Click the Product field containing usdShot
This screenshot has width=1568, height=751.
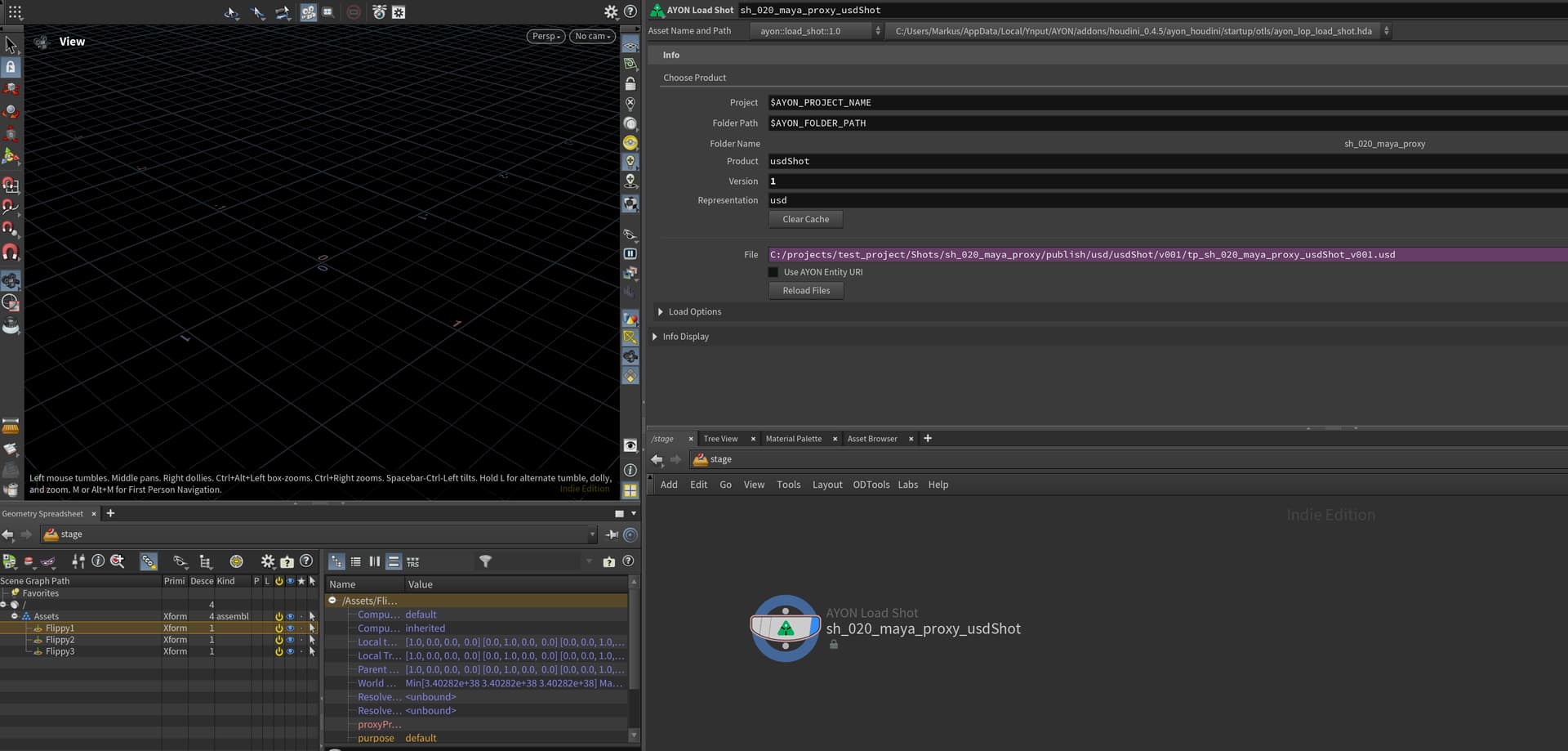tap(1167, 161)
